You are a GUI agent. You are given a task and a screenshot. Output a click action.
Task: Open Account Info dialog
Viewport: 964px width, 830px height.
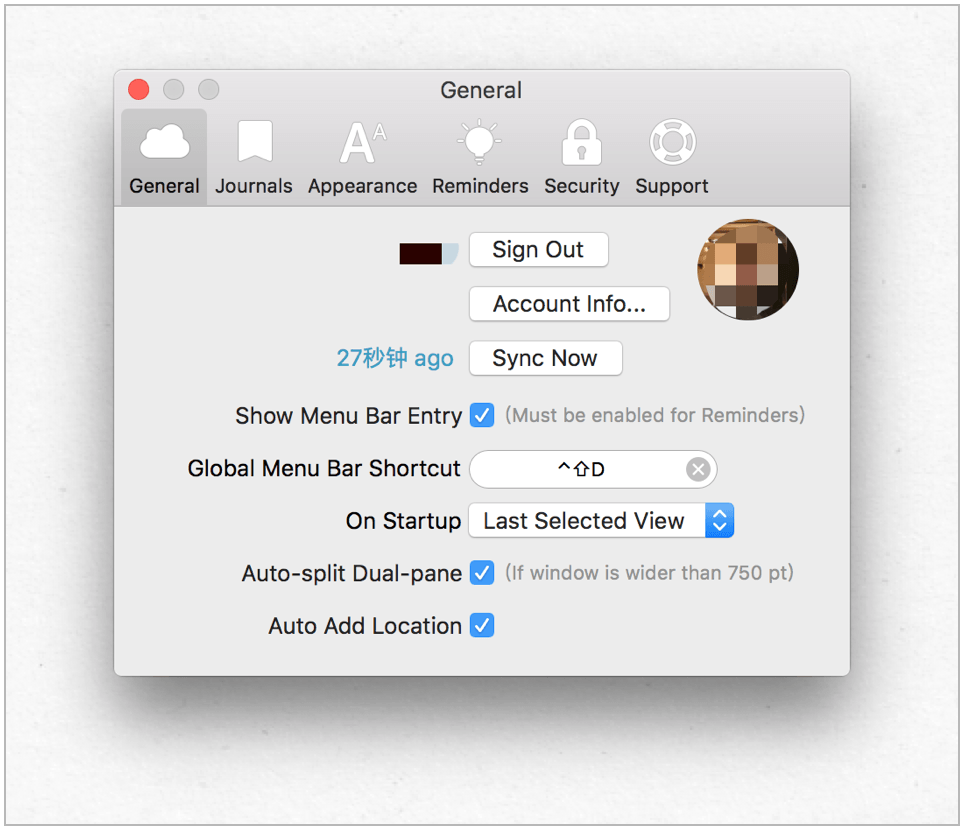(569, 304)
